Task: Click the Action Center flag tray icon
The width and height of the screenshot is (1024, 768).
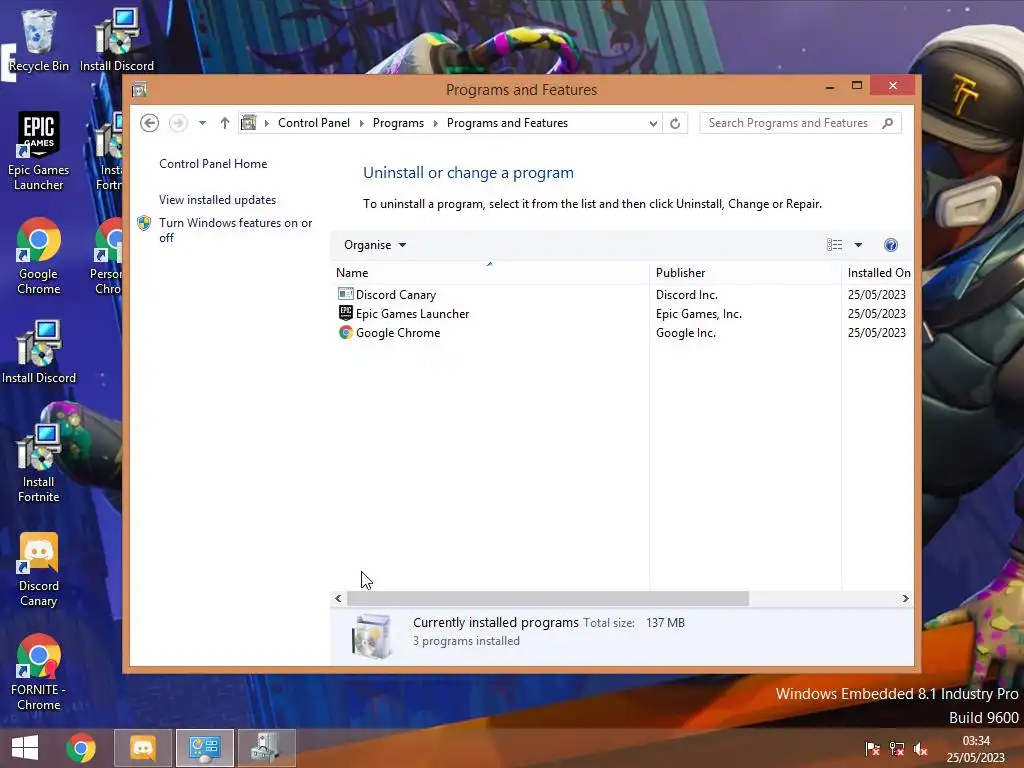Action: point(872,749)
